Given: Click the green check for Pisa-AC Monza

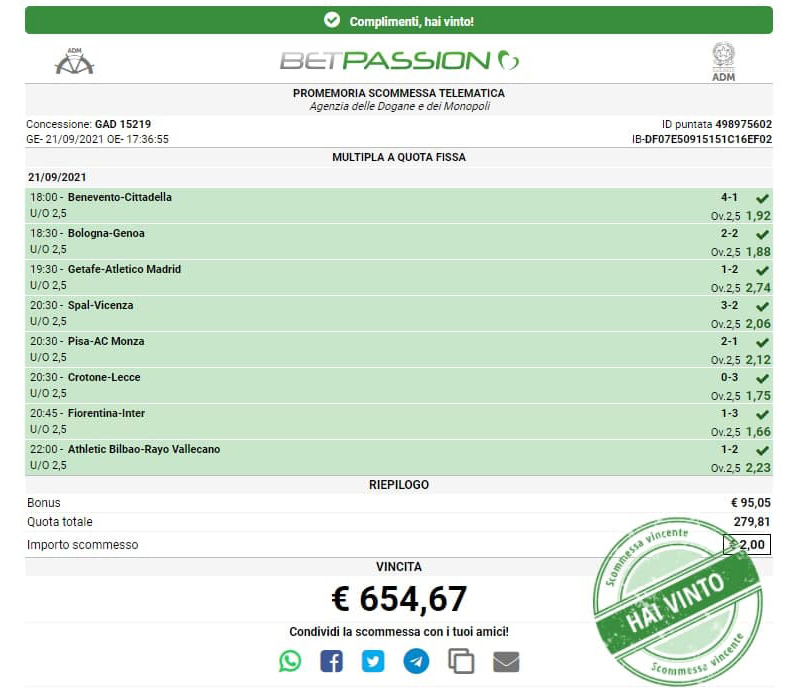Looking at the screenshot, I should point(762,342).
